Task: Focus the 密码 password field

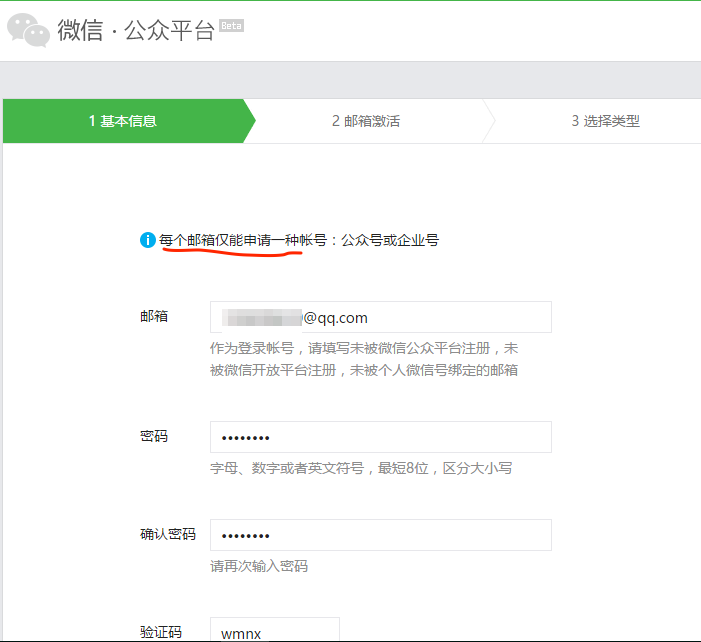Action: click(381, 437)
